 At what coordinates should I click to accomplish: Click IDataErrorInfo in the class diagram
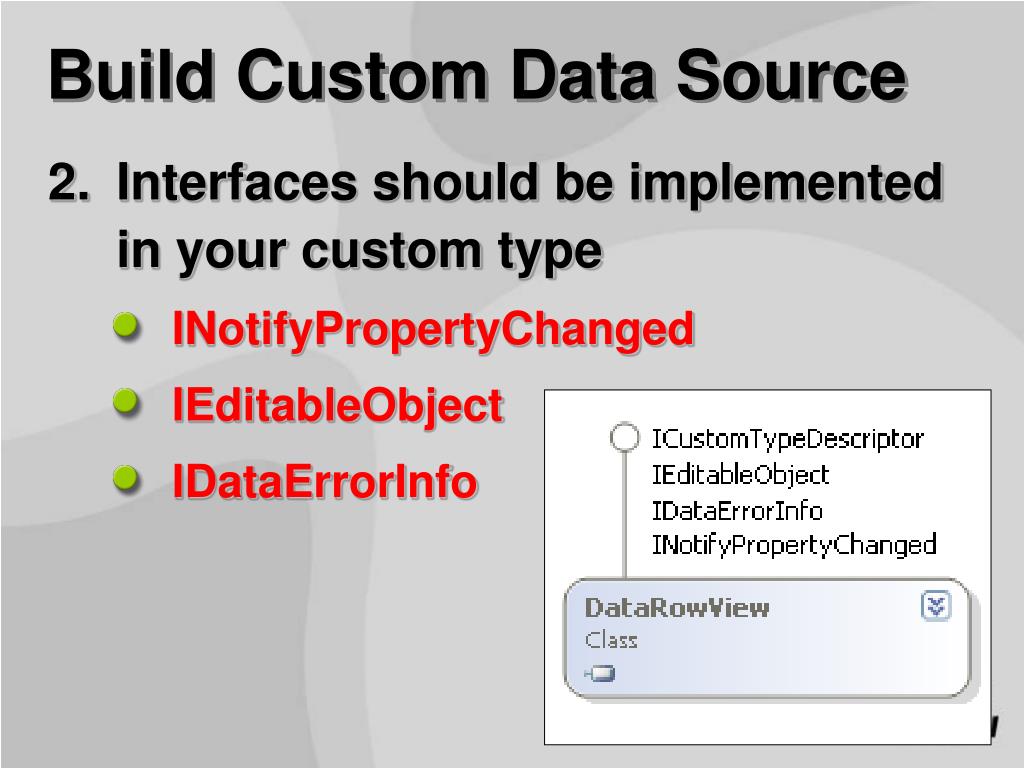click(737, 510)
